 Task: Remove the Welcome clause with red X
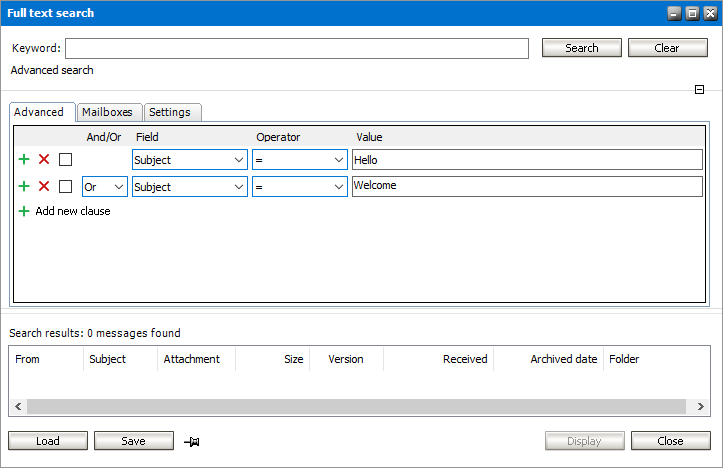coord(44,186)
